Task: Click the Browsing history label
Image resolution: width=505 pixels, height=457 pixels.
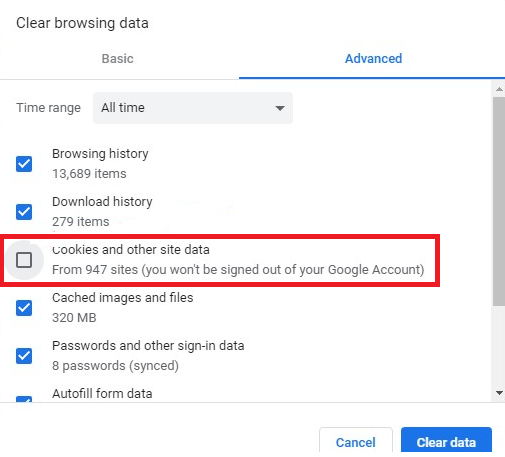Action: (x=100, y=154)
